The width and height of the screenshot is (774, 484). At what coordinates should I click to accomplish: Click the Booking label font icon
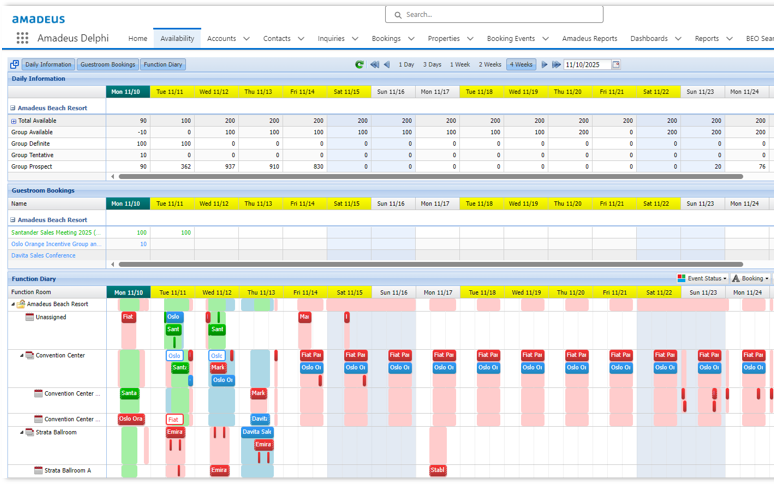[735, 278]
